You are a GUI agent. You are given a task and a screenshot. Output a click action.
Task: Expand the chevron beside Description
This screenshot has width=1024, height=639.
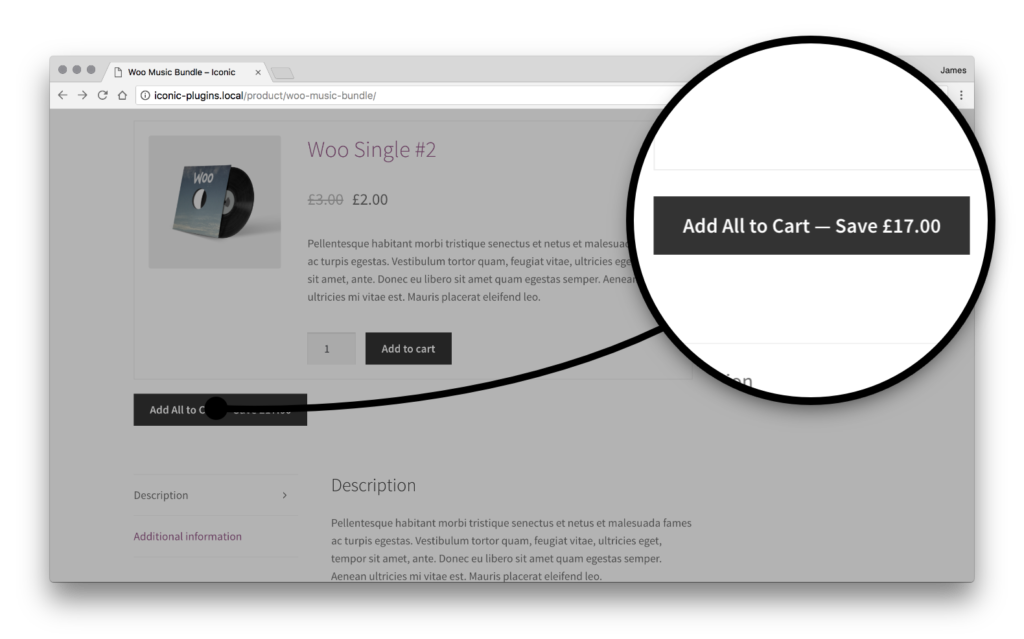coord(284,495)
